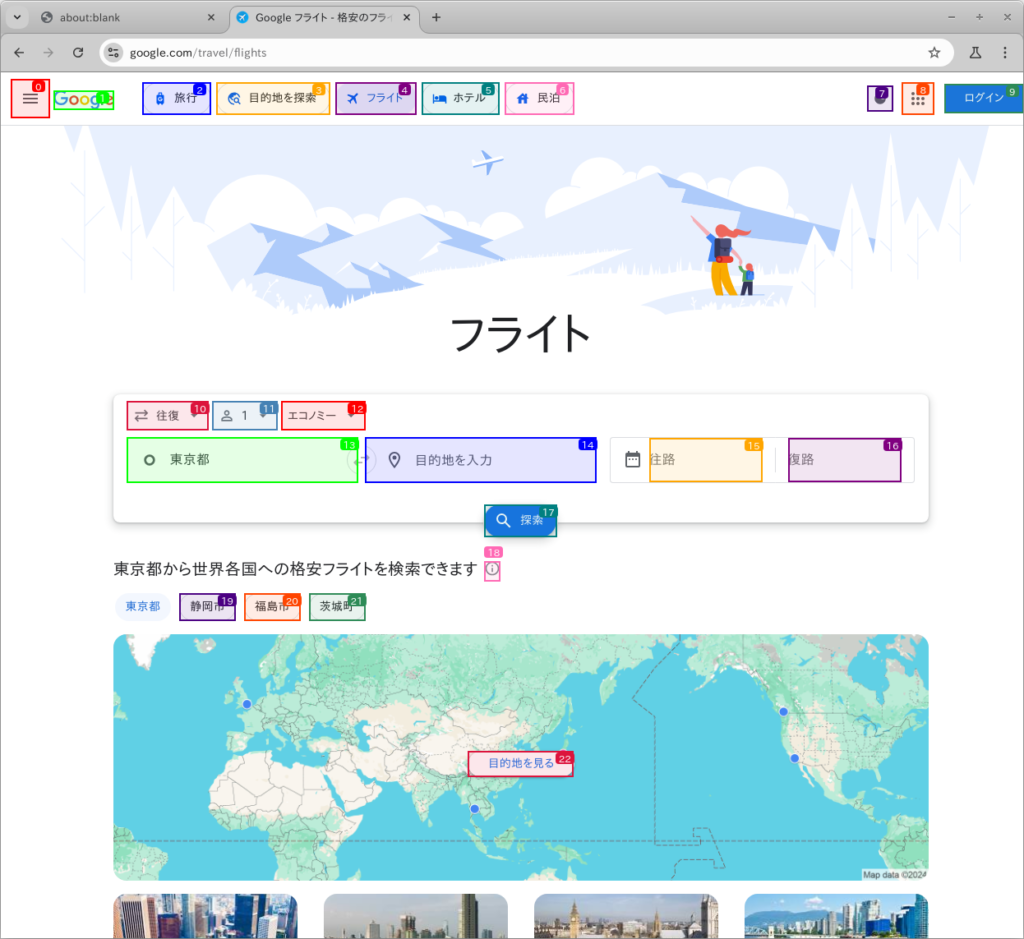Open the 目的地を探索 tab
The height and width of the screenshot is (939, 1024).
coord(273,98)
